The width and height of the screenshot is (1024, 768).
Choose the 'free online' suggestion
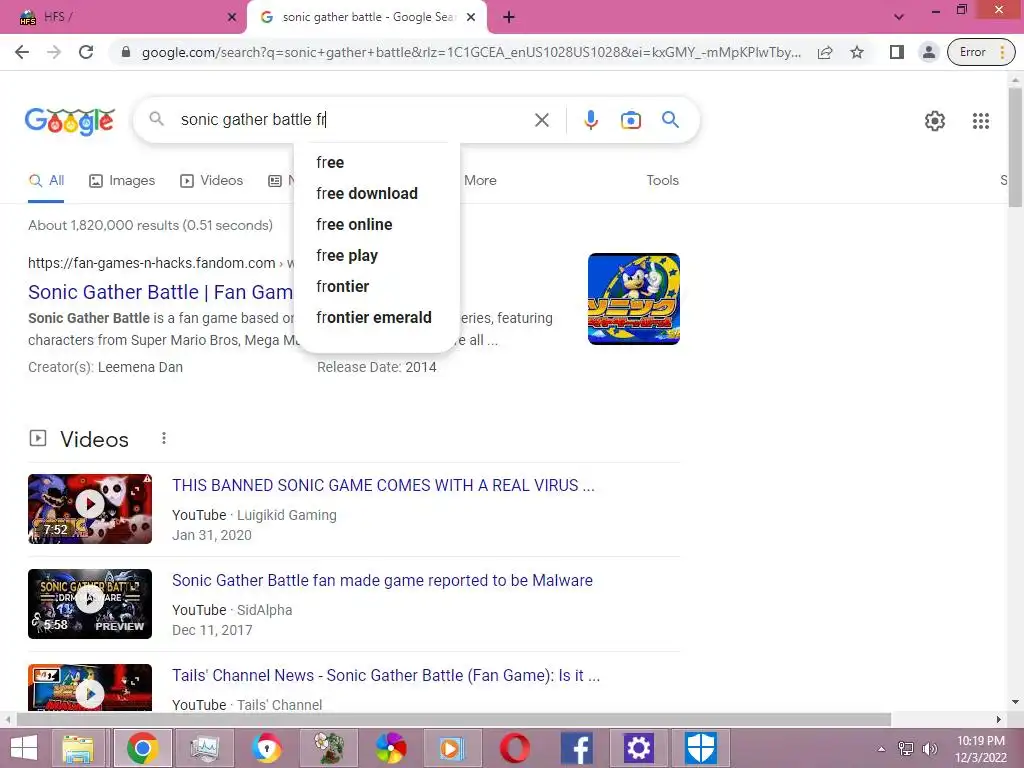pos(377,225)
